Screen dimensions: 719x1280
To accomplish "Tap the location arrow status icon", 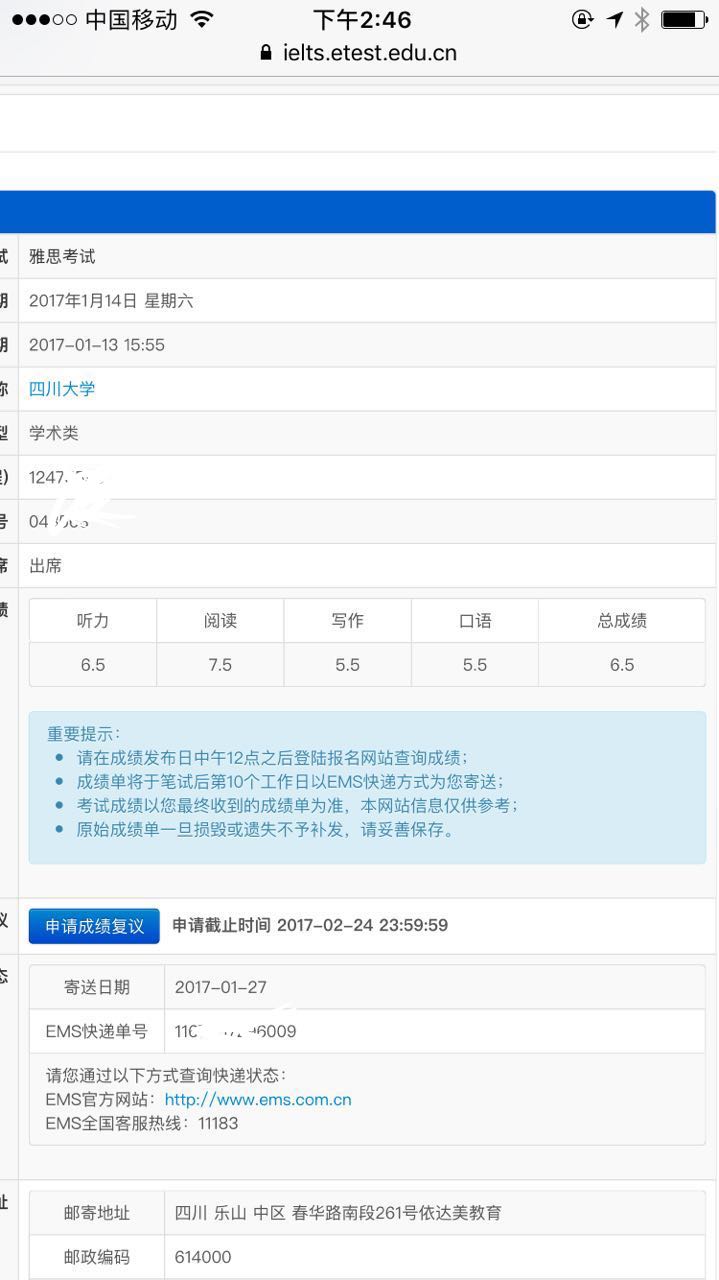I will 615,19.
